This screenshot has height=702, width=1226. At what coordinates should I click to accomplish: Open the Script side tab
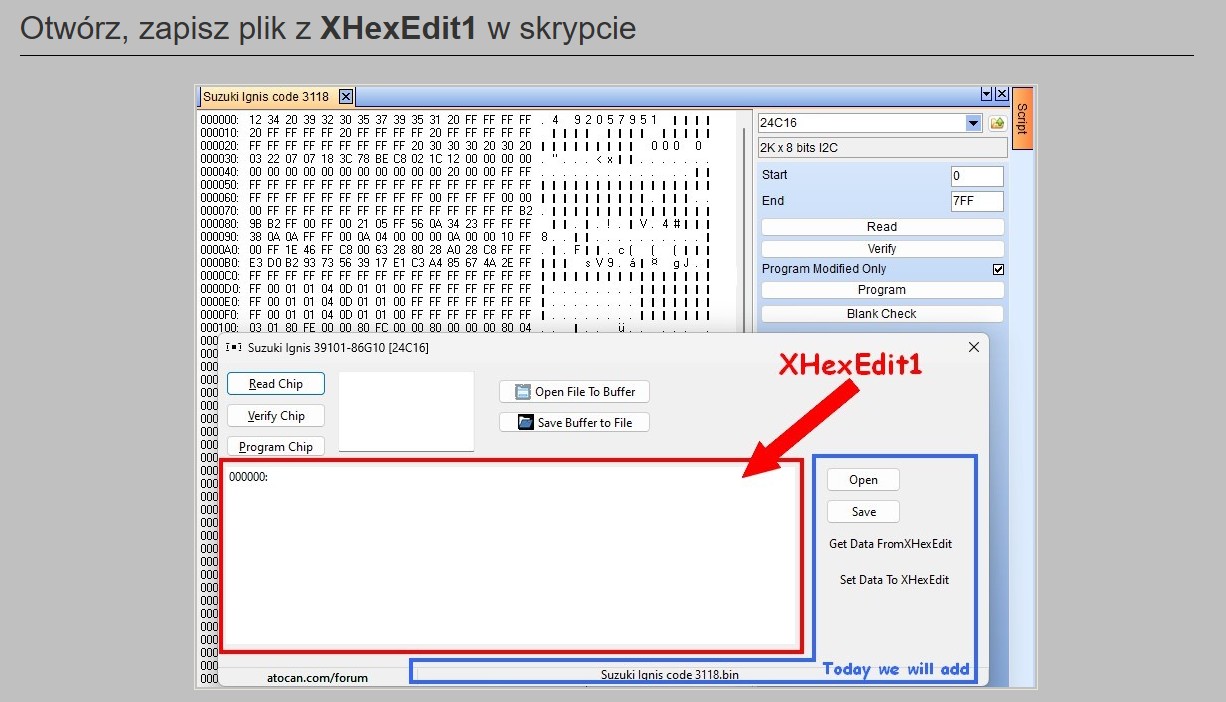click(x=1021, y=118)
